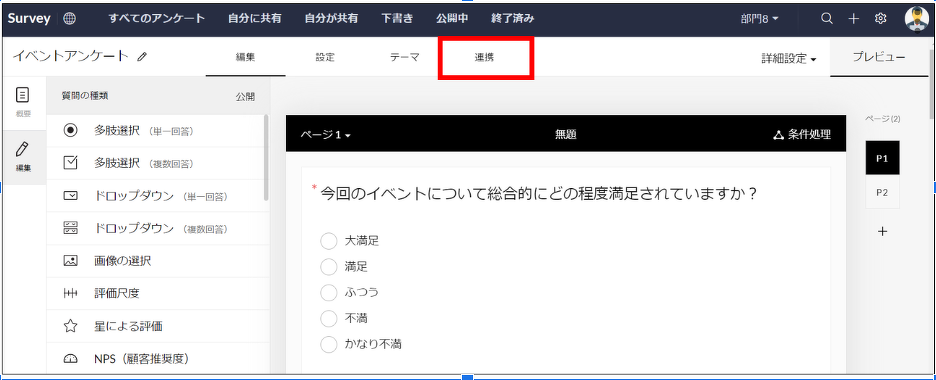Click the user profile avatar
936x380 pixels.
click(x=916, y=18)
